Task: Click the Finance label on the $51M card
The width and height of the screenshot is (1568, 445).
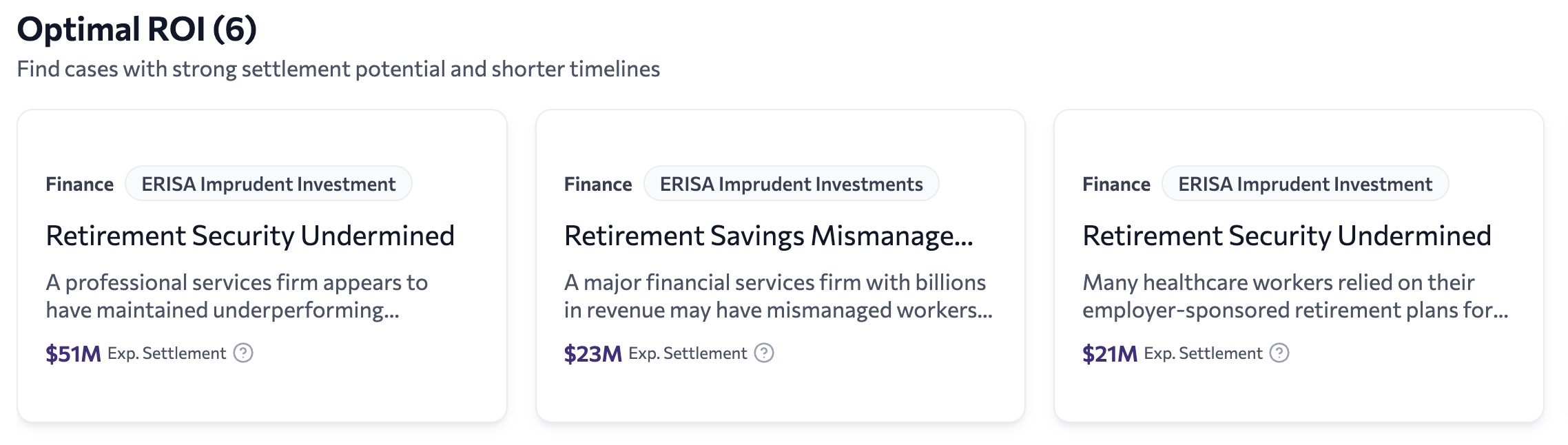Action: click(79, 185)
